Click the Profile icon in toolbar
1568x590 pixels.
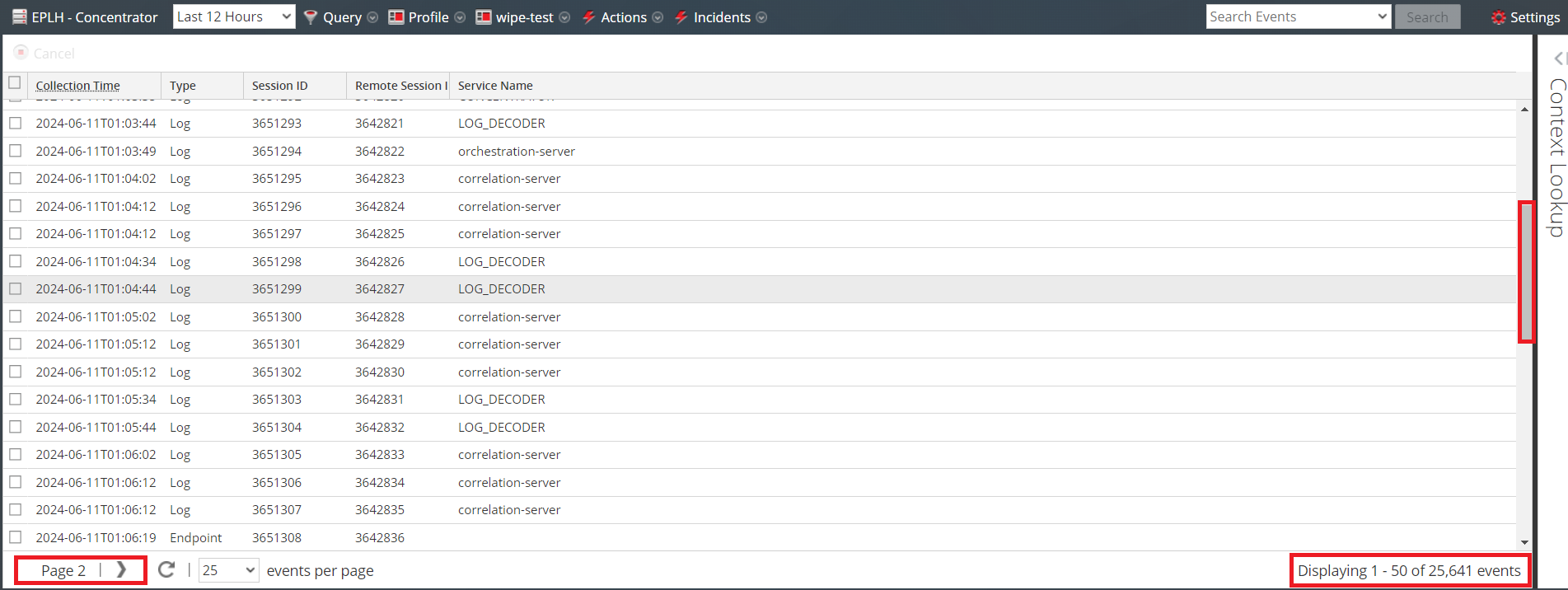click(396, 17)
